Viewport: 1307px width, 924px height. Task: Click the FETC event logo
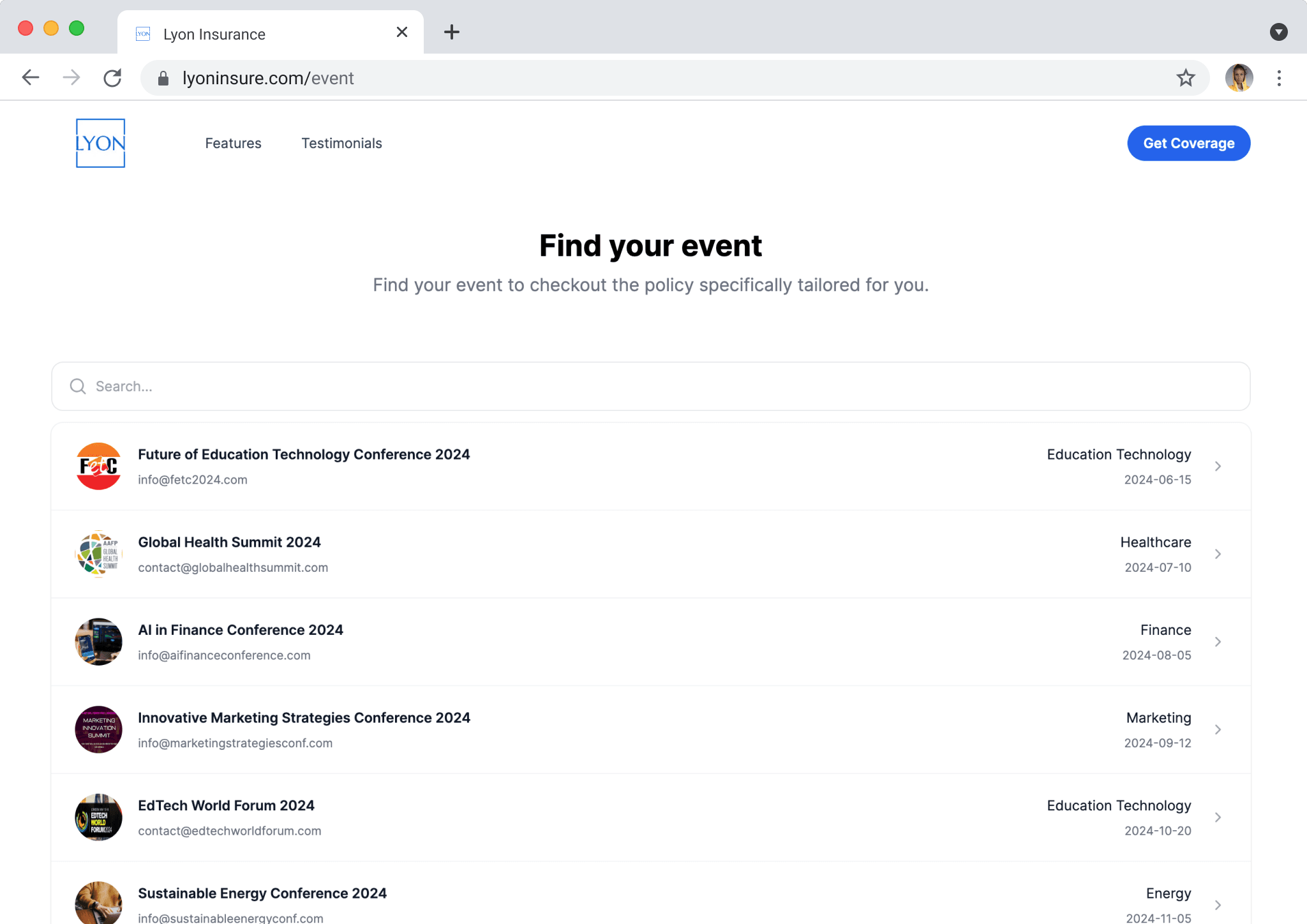point(98,466)
